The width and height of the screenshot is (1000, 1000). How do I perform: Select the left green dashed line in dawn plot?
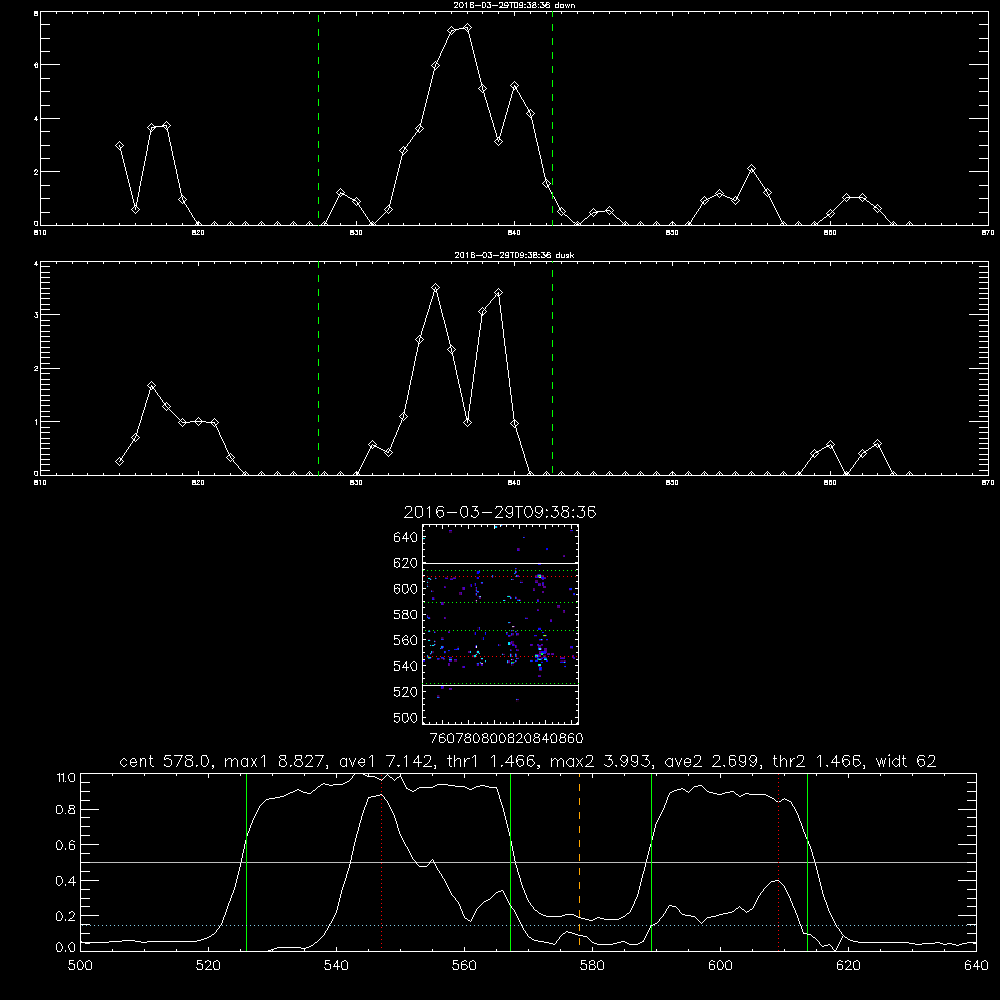[x=318, y=118]
